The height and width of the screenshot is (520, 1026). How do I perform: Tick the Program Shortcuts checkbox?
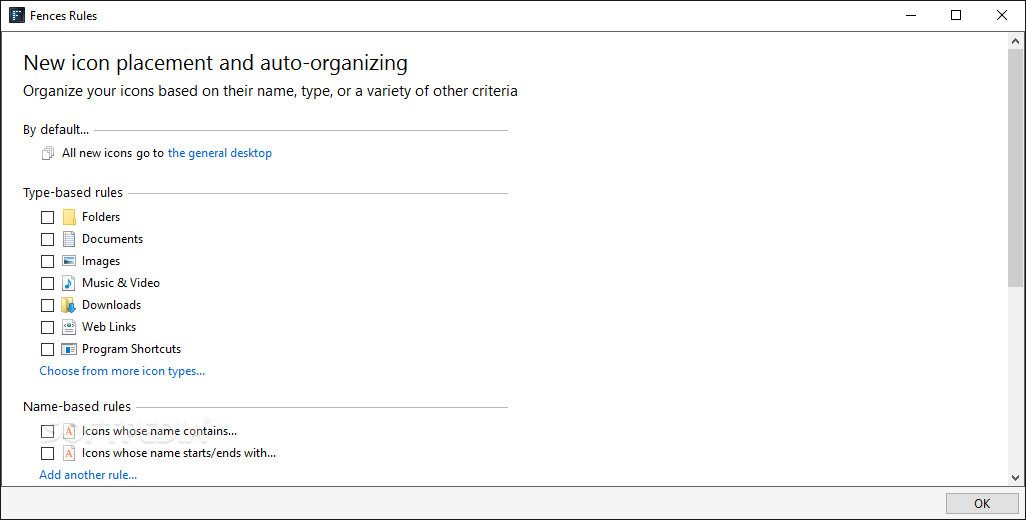point(47,349)
